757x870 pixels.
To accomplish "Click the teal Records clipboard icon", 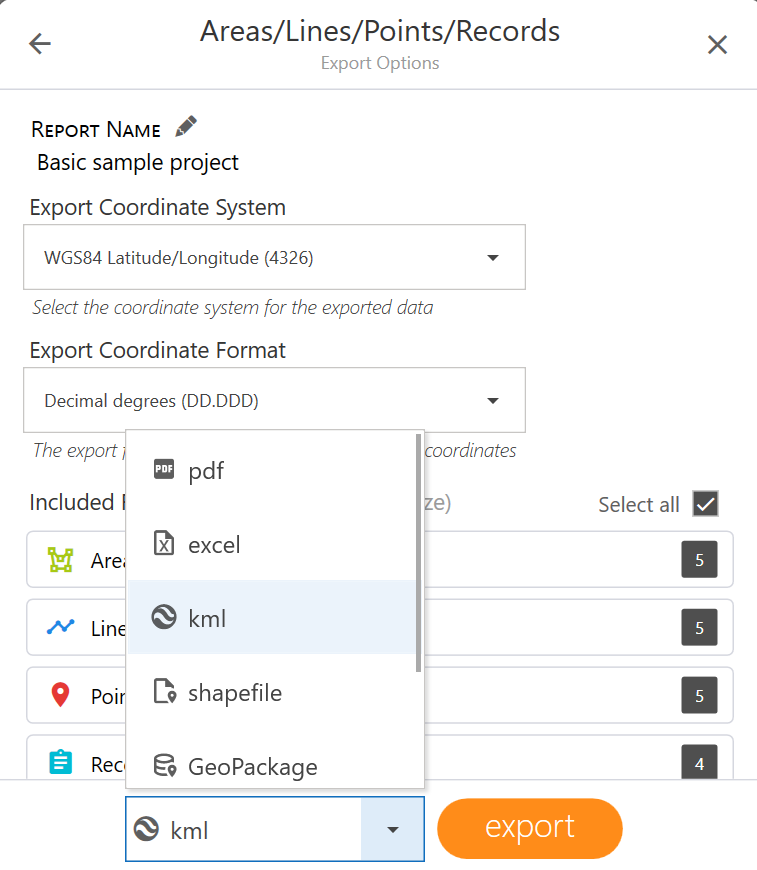I will 61,762.
